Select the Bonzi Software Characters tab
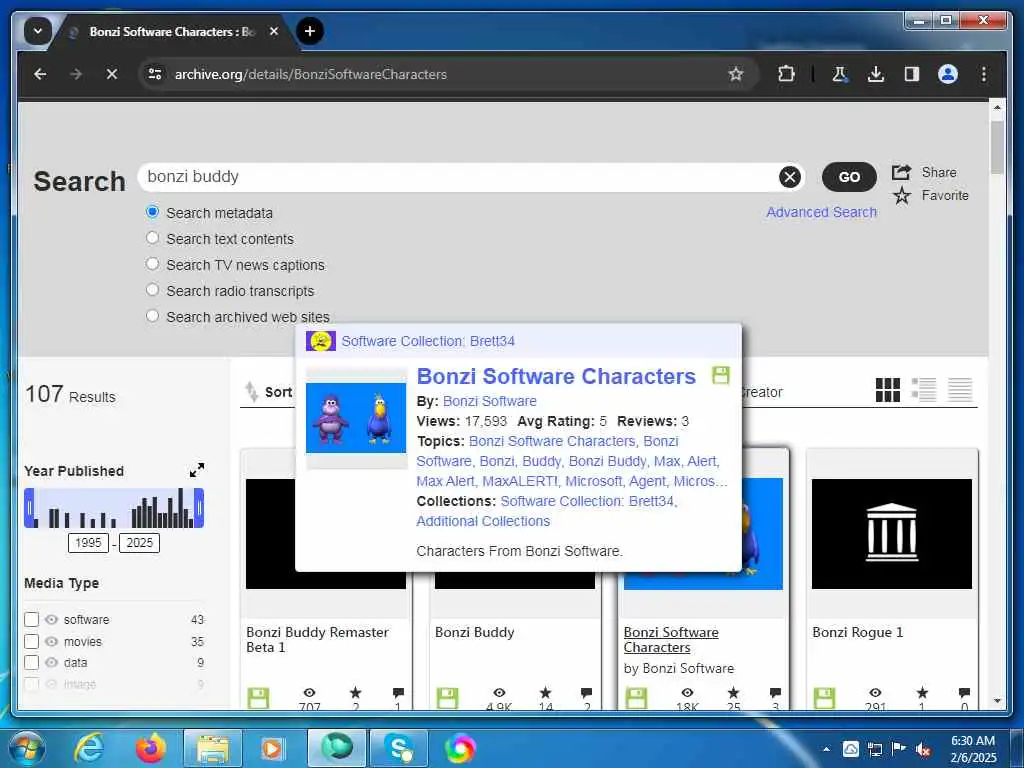1024x768 pixels. [171, 31]
